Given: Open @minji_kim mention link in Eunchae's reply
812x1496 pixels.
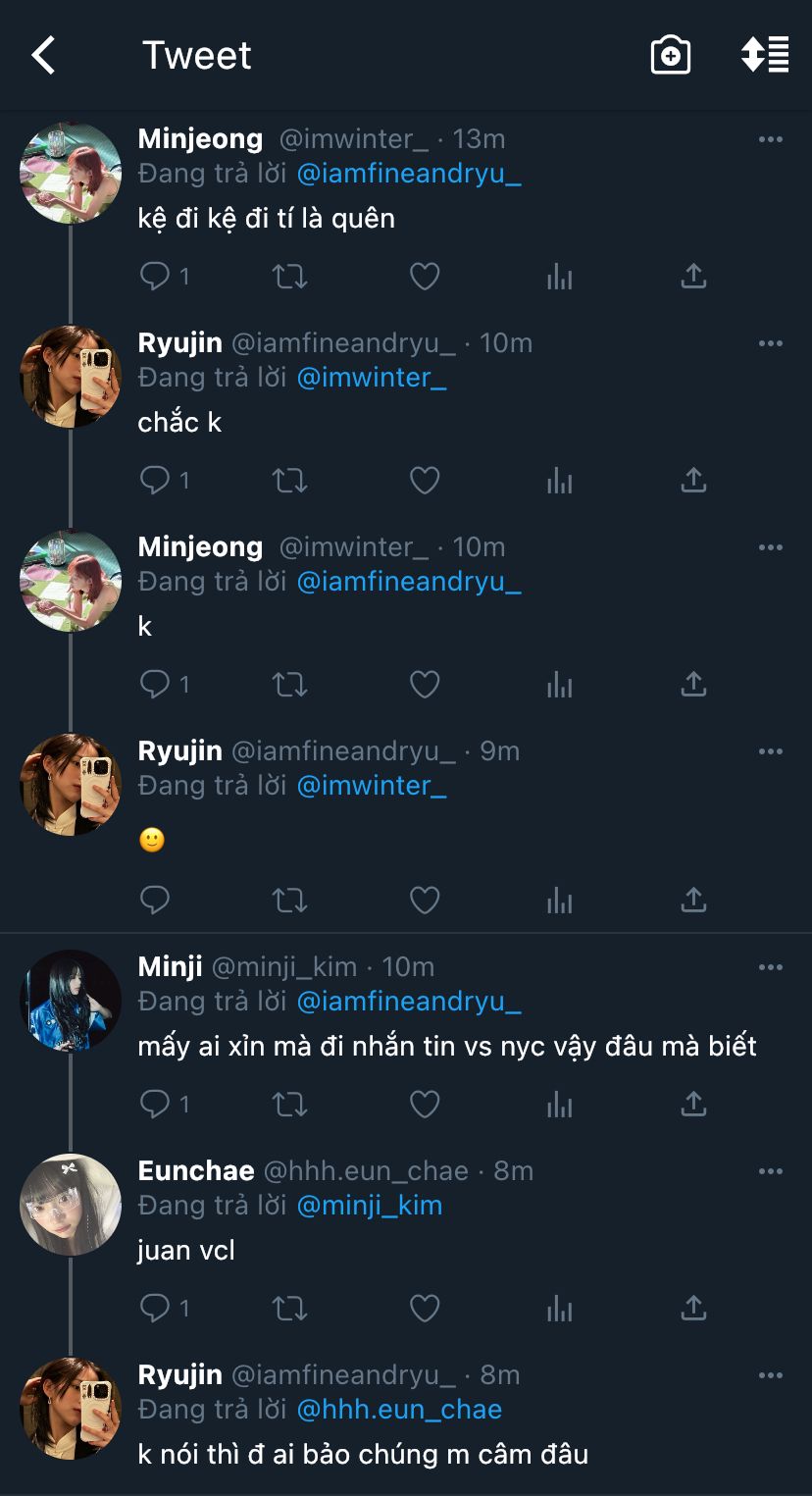Looking at the screenshot, I should (370, 1206).
